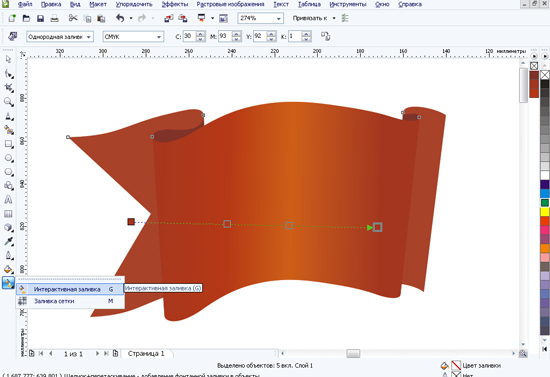Pick the blue swatch in color palette
This screenshot has height=377, width=550.
click(x=545, y=194)
